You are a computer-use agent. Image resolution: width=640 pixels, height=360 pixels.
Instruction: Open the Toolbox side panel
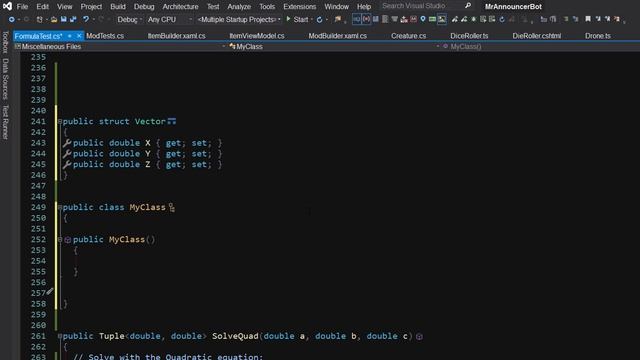[5, 42]
